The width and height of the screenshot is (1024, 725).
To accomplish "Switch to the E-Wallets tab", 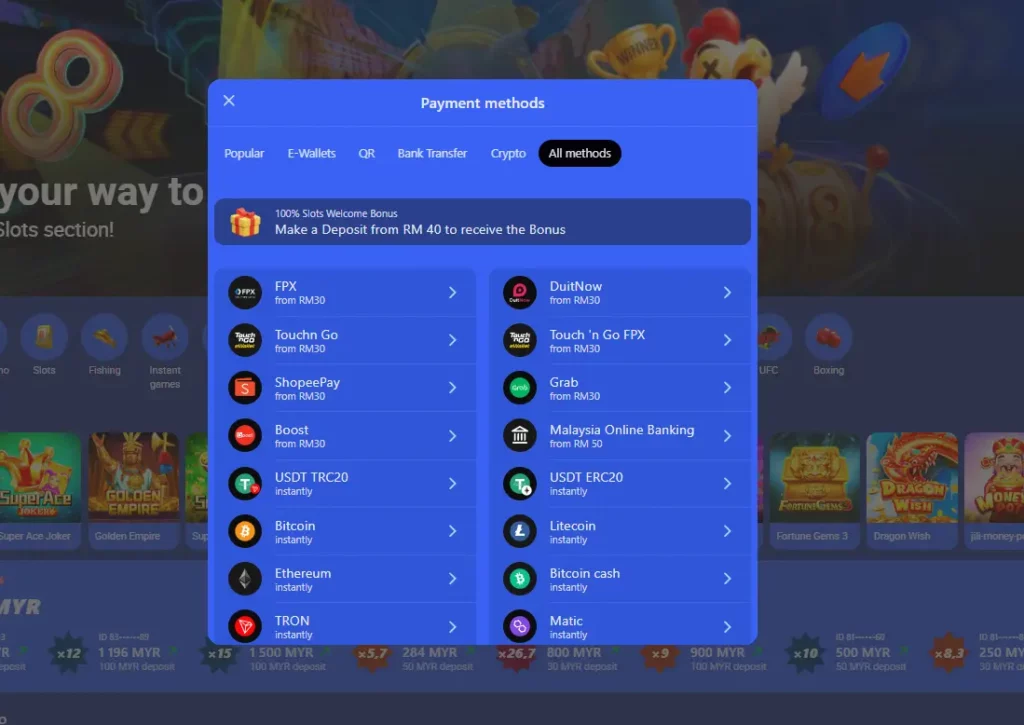I will (312, 153).
